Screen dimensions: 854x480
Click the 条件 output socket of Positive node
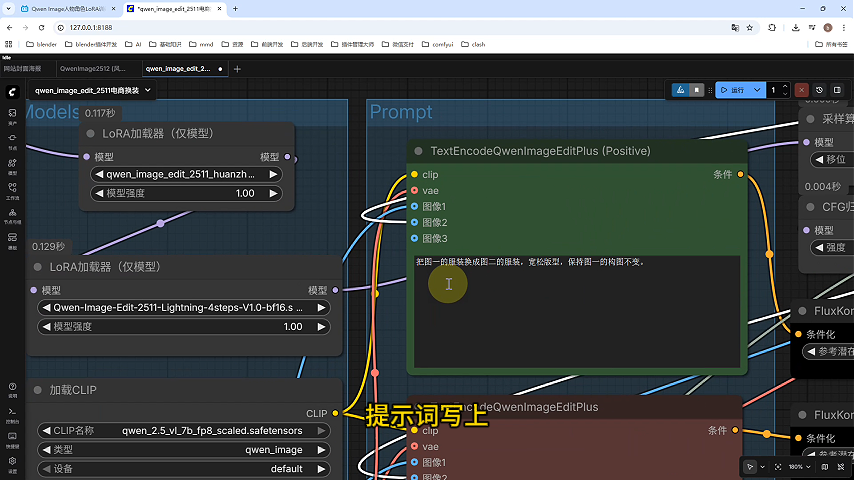pyautogui.click(x=740, y=174)
